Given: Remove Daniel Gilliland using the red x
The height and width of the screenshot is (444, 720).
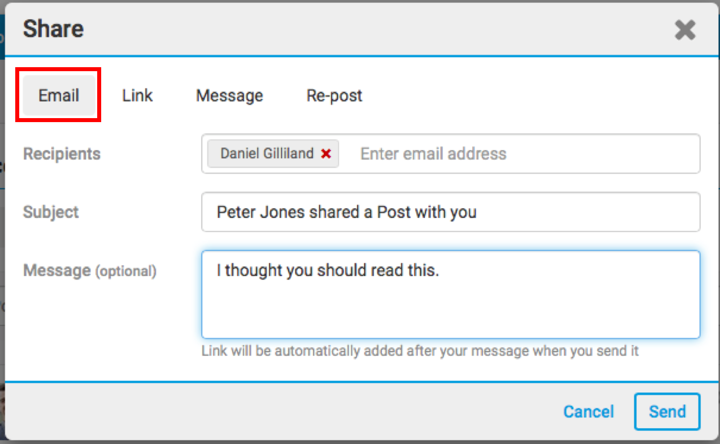Looking at the screenshot, I should click(x=326, y=154).
